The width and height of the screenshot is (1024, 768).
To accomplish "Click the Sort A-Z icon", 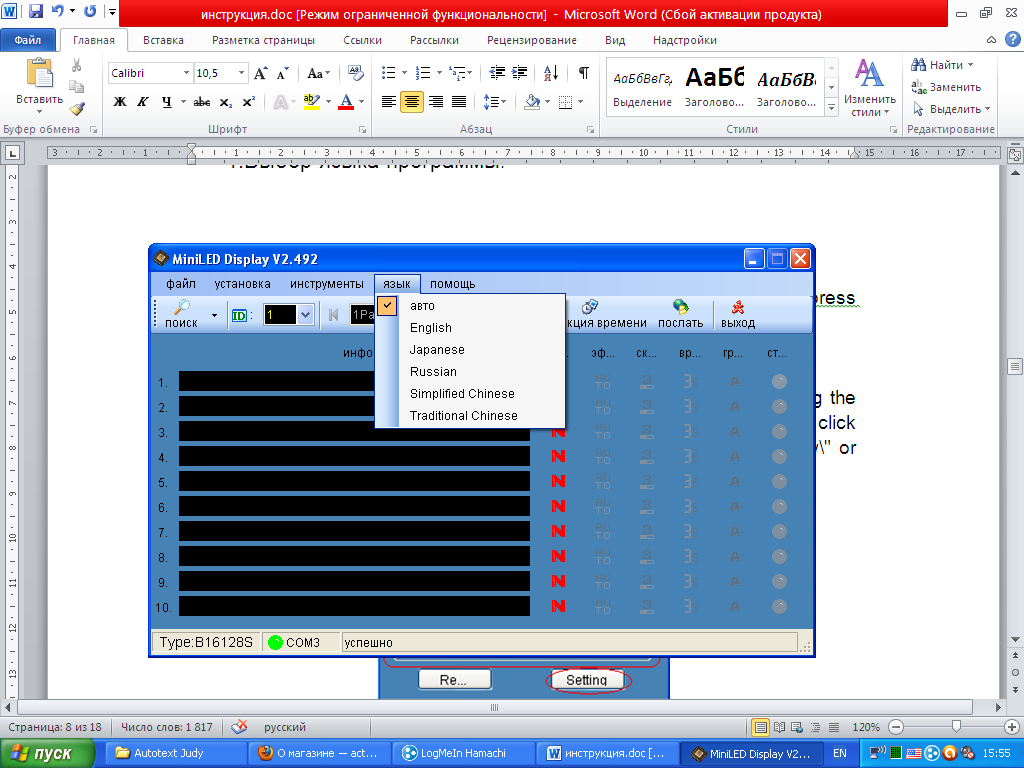I will tap(551, 72).
